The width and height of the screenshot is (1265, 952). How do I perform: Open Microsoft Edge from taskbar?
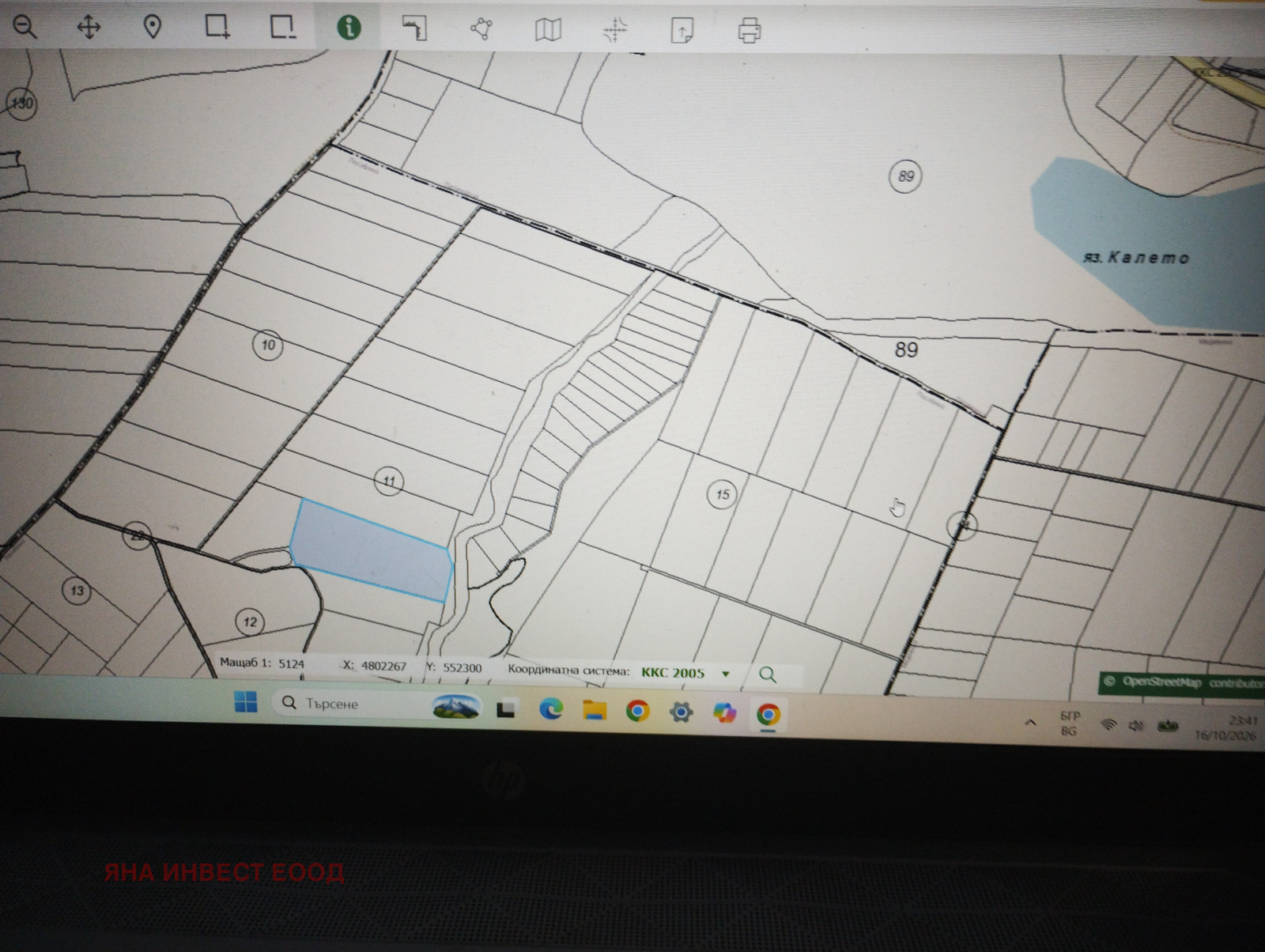[x=551, y=709]
